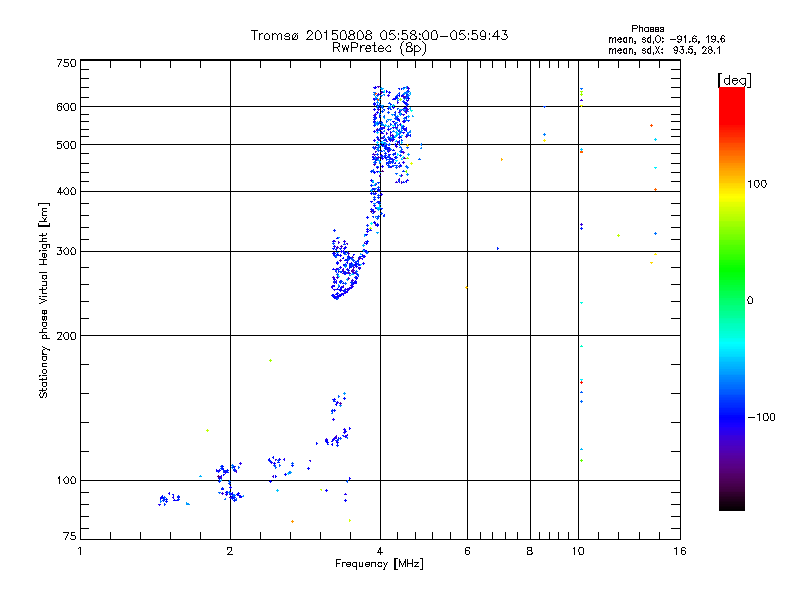Click the x-axis tick label '6'

click(467, 551)
